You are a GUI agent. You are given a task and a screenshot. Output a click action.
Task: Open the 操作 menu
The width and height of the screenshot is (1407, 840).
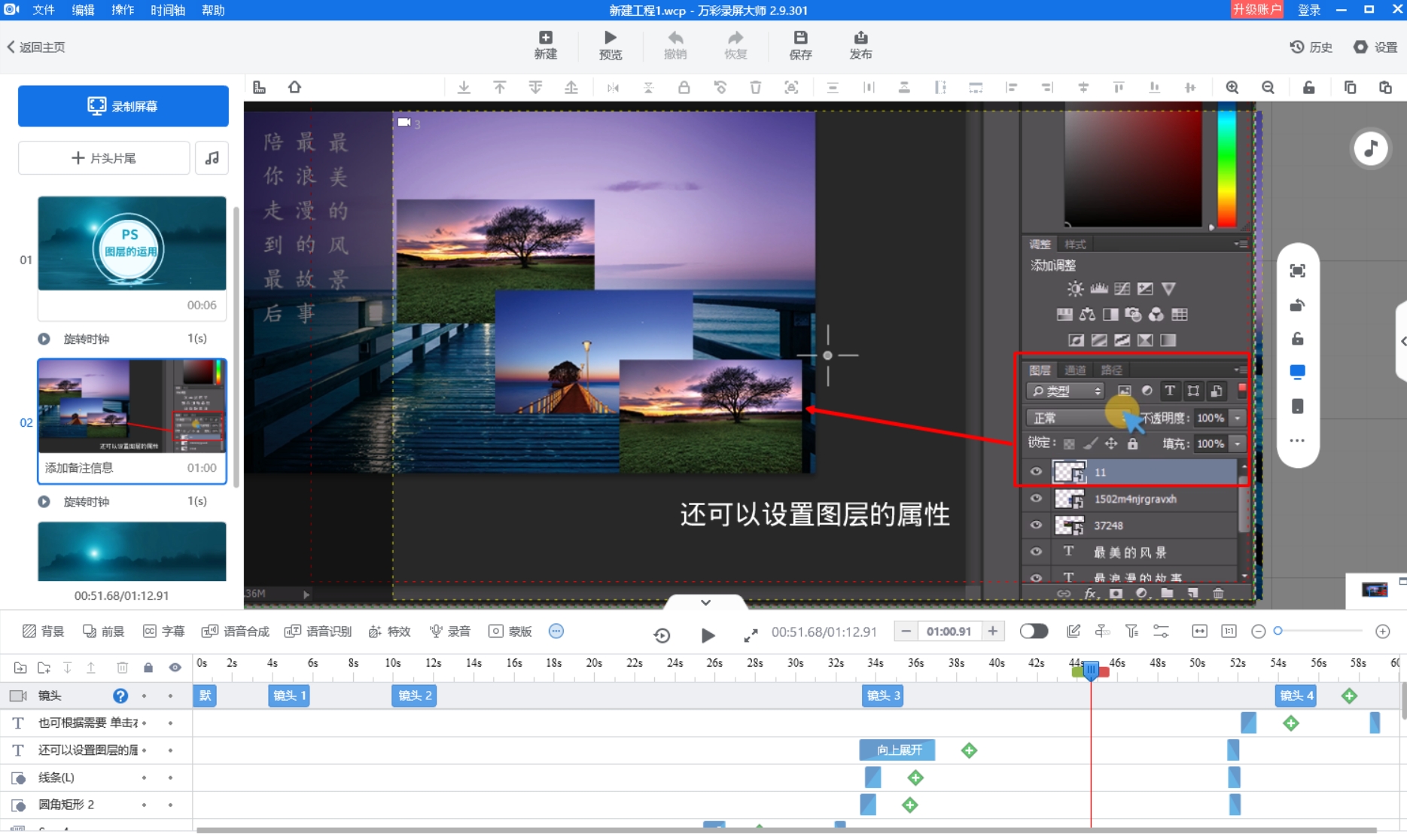tap(123, 10)
